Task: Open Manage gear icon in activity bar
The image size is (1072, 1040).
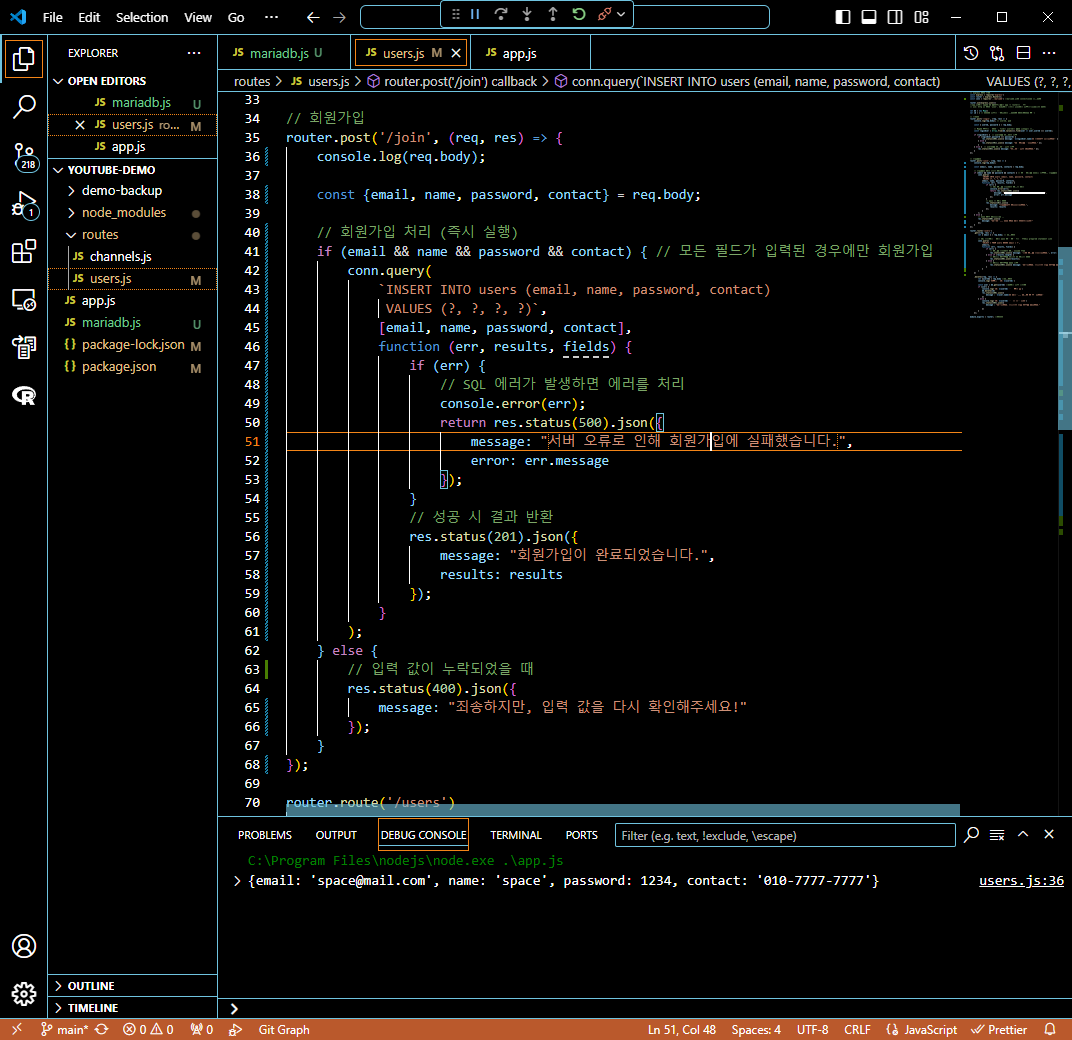Action: (24, 994)
